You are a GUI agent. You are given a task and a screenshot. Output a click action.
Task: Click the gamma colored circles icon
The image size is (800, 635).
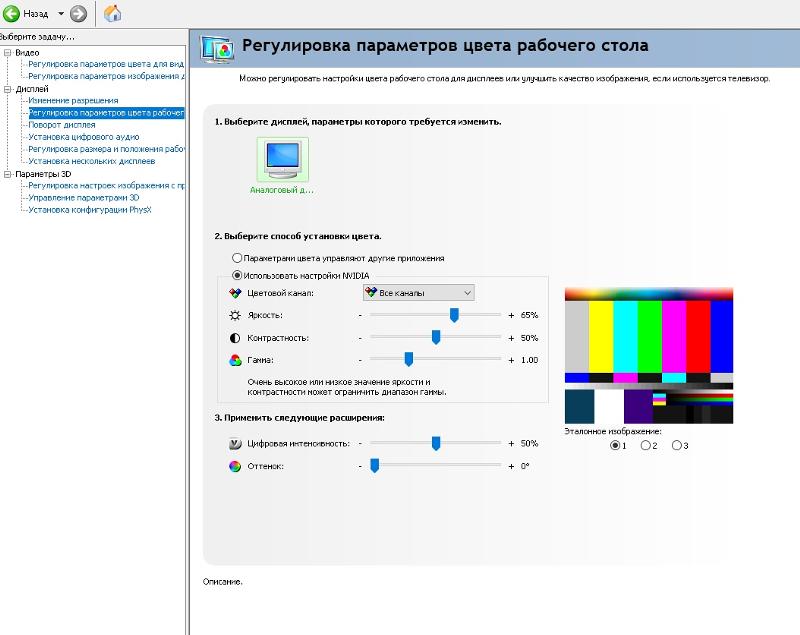[235, 360]
